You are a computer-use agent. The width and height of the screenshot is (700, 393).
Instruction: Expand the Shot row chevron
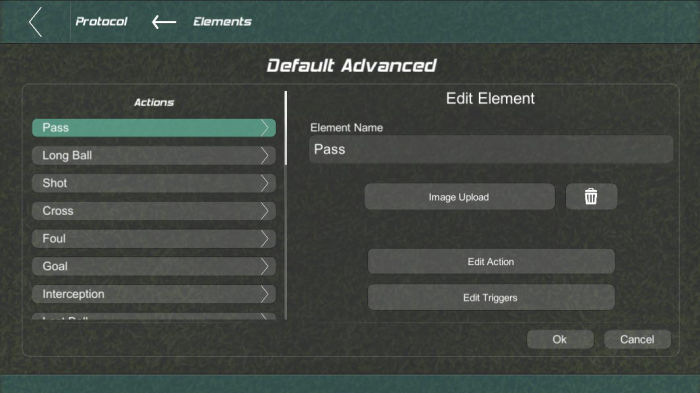click(265, 183)
